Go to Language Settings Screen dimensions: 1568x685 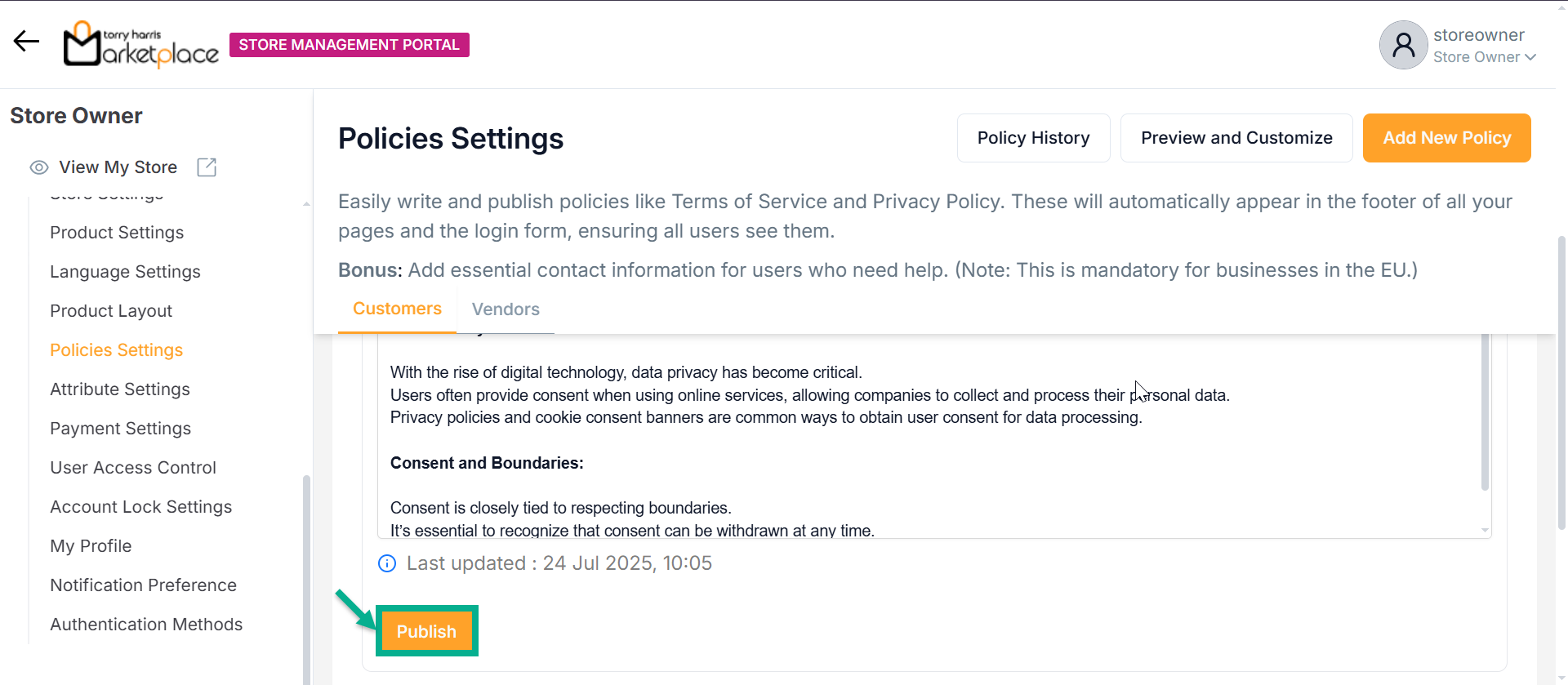tap(125, 272)
